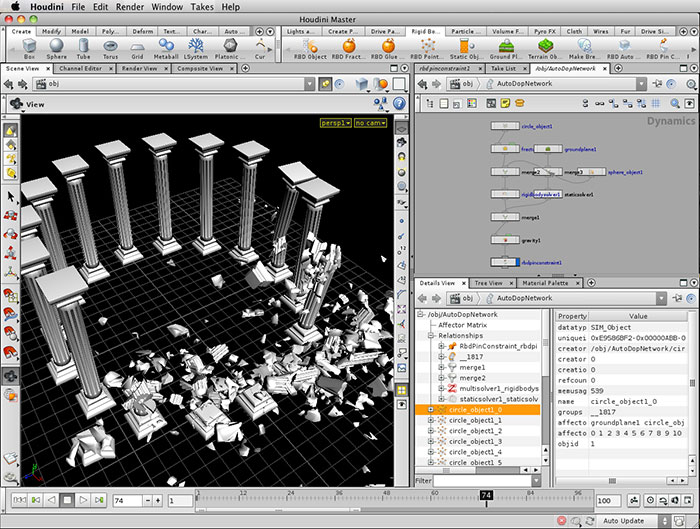Click the real-time playback toggle icon

[x=650, y=500]
